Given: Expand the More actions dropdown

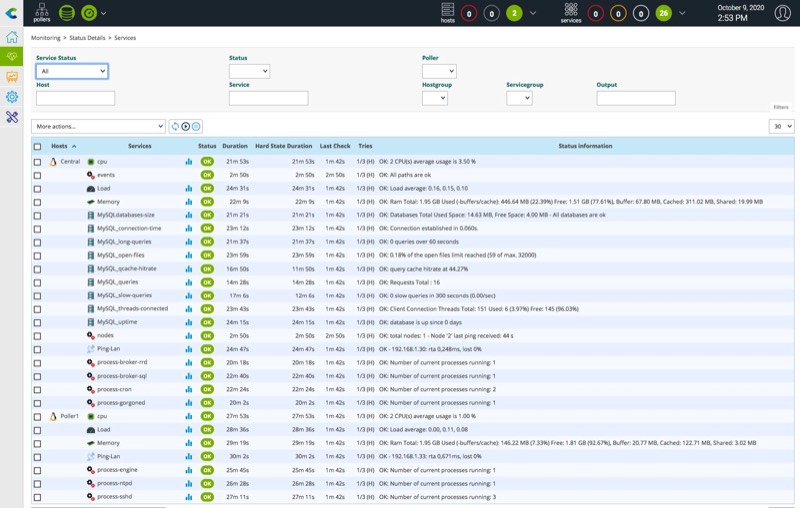Looking at the screenshot, I should (98, 127).
